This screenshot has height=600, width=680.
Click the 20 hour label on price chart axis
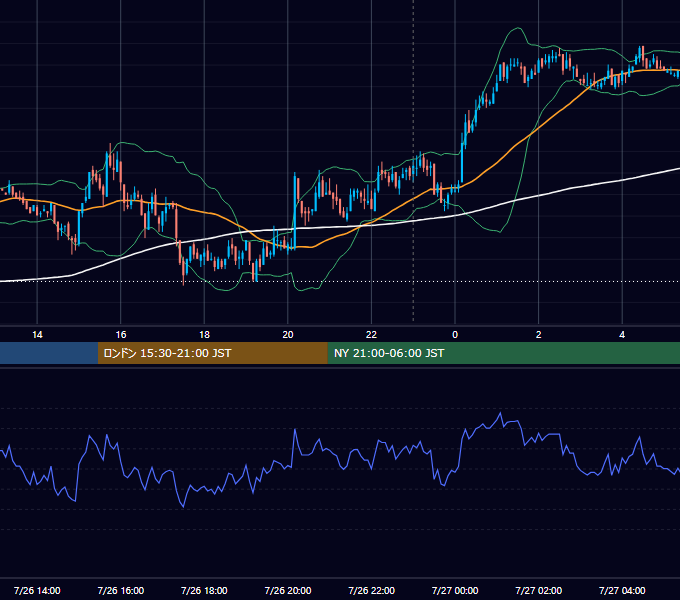pyautogui.click(x=288, y=335)
